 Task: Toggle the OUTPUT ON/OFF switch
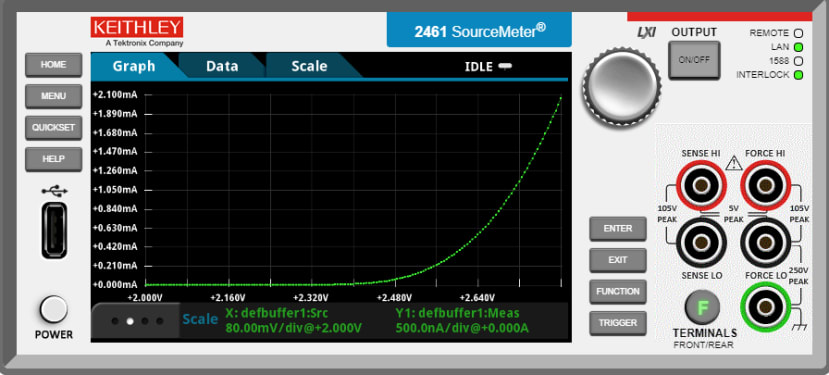694,60
